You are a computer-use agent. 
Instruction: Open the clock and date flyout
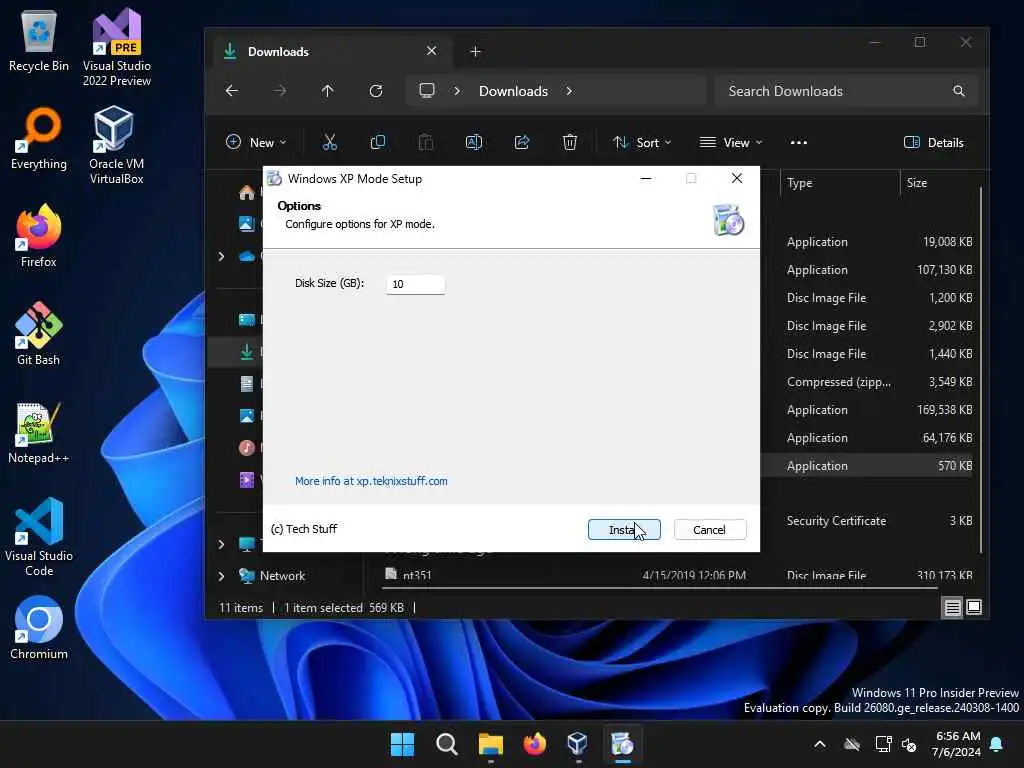click(x=957, y=744)
